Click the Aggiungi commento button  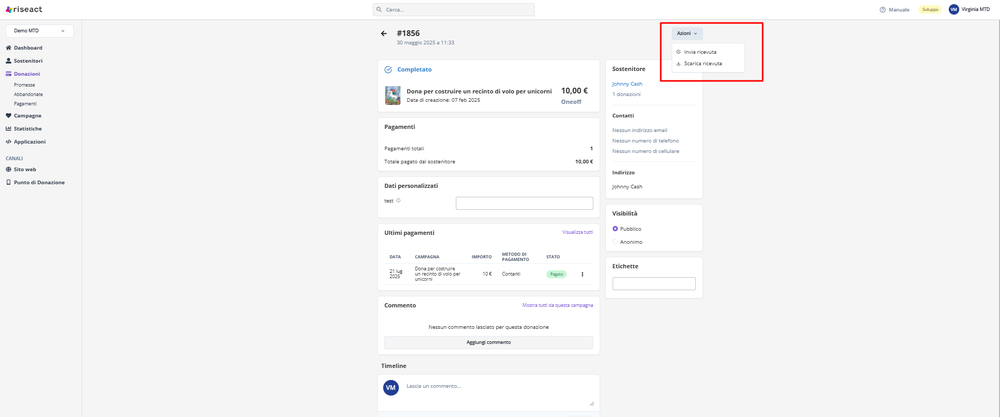tap(488, 342)
